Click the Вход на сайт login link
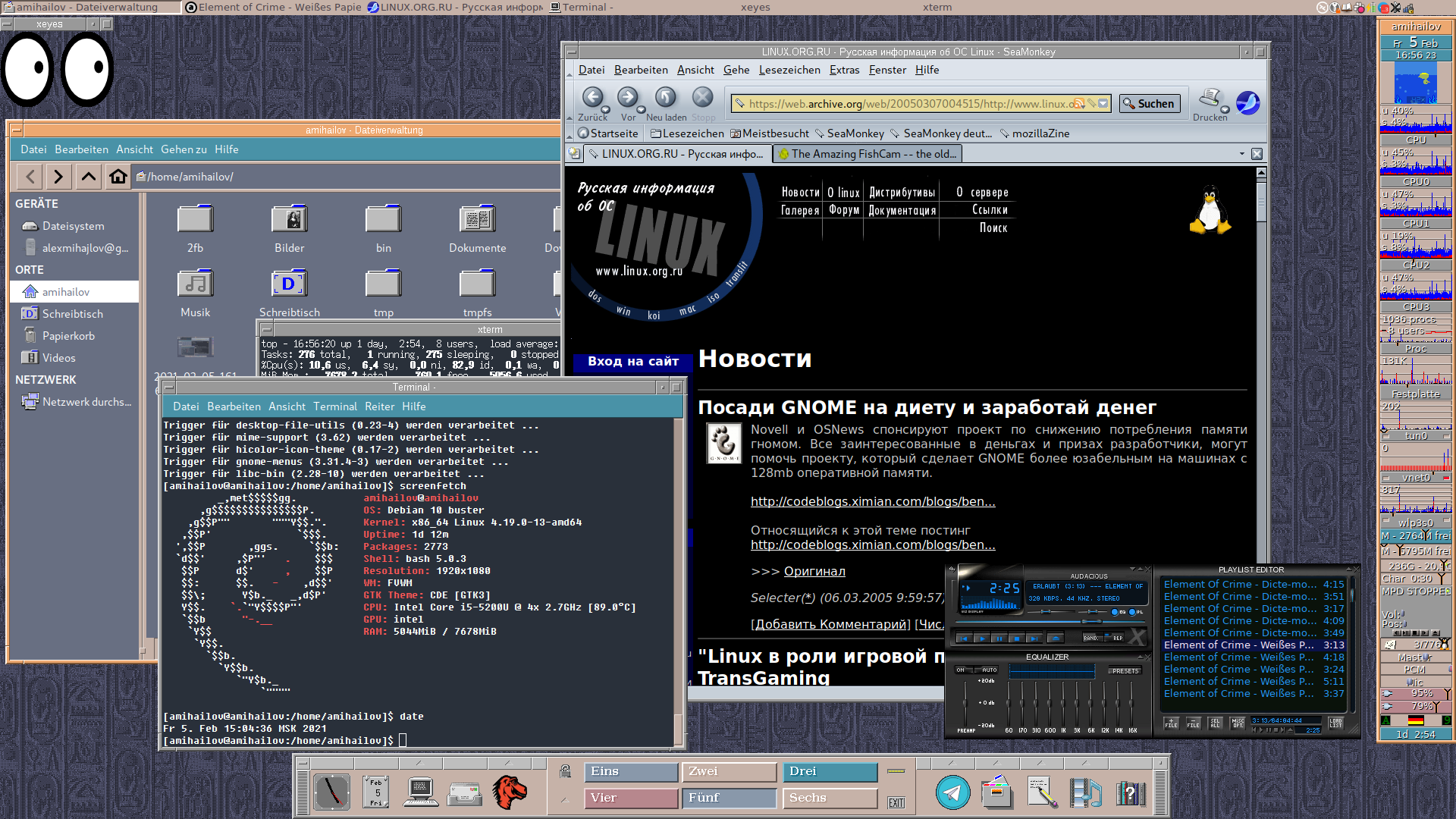Viewport: 1456px width, 819px height. pos(632,362)
